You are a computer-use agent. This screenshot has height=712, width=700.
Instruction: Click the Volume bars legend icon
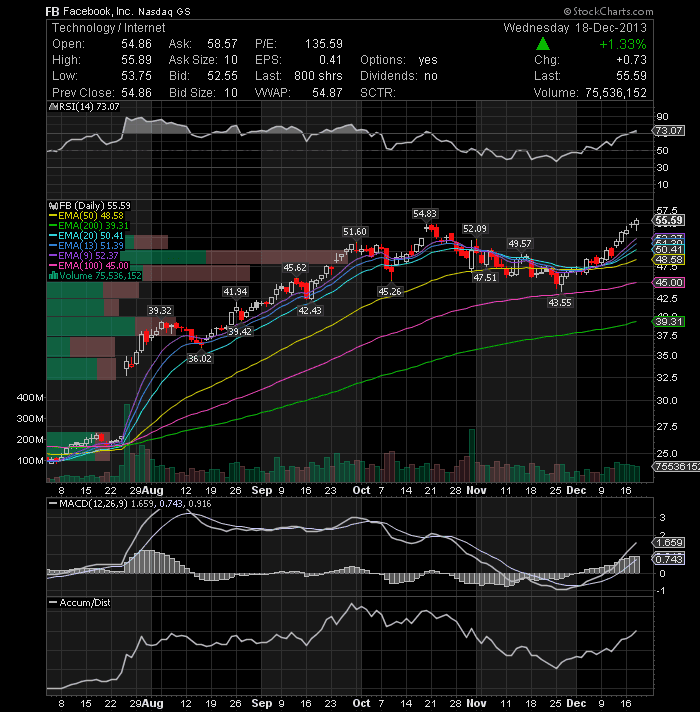(x=53, y=276)
